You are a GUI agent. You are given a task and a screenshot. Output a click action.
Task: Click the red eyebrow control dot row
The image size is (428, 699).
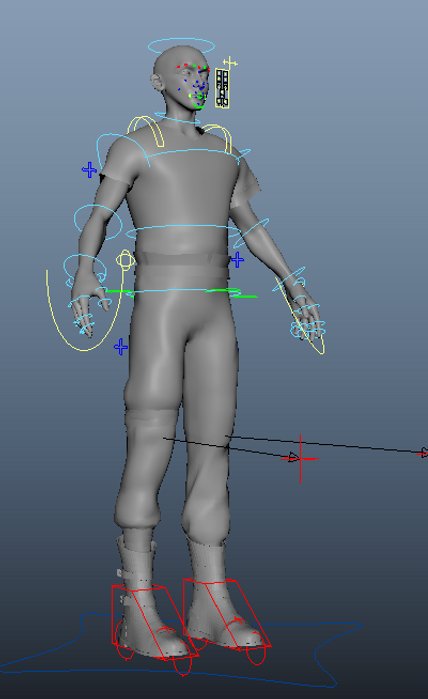(193, 66)
